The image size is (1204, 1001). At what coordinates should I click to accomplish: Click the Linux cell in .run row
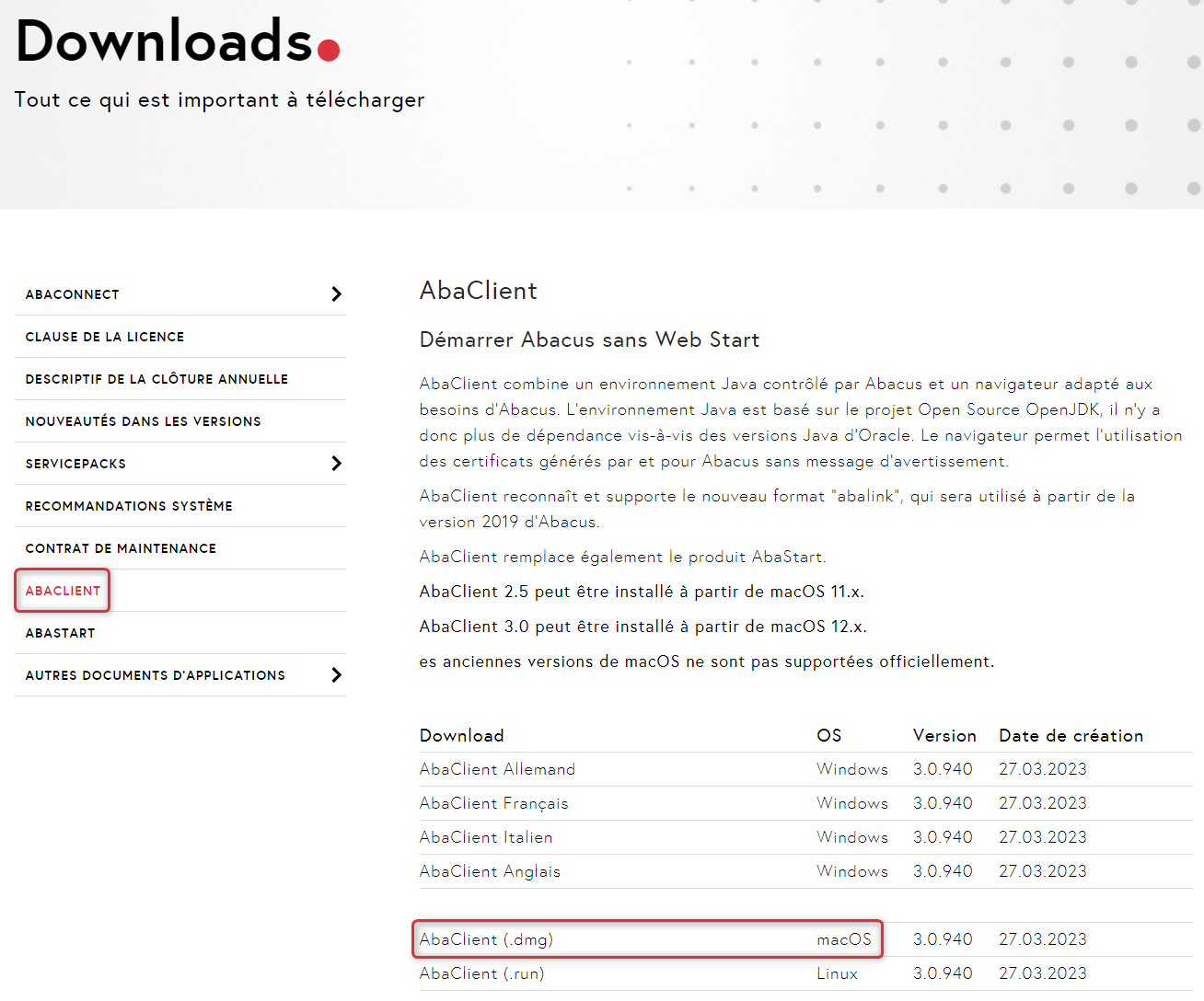coord(837,973)
